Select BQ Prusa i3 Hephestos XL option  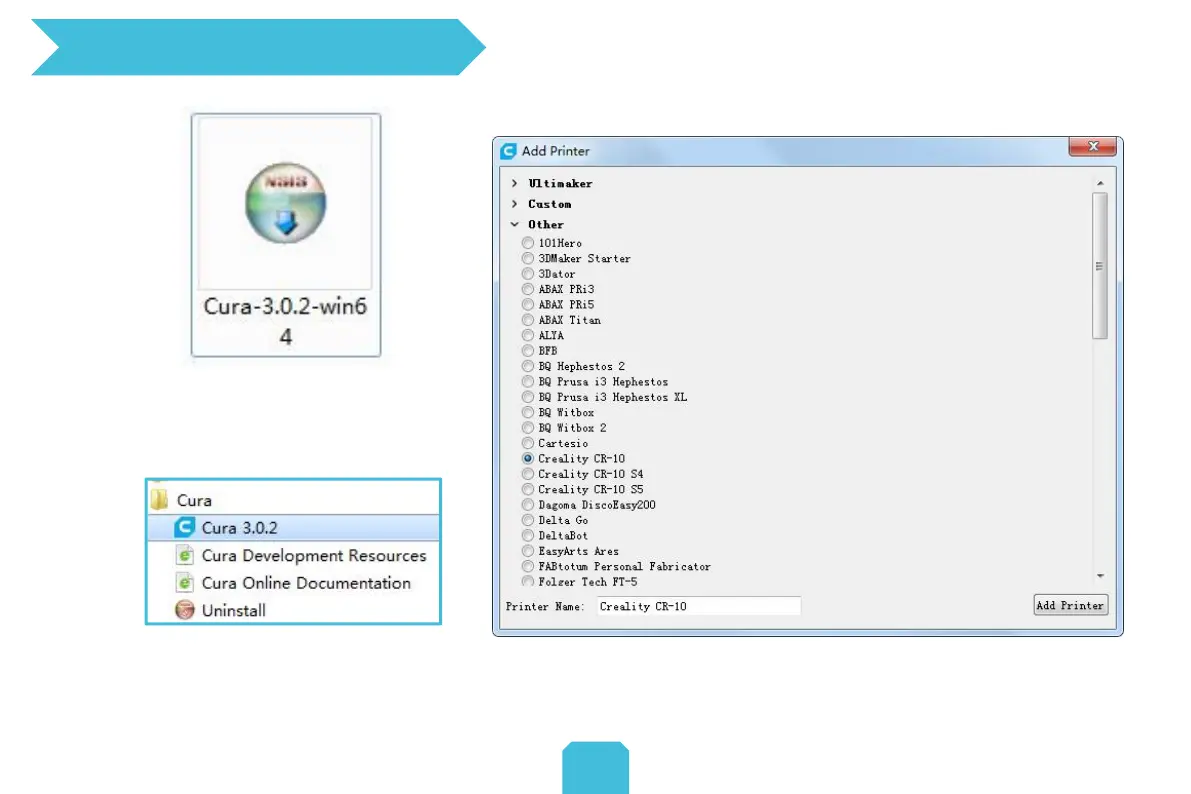click(528, 397)
